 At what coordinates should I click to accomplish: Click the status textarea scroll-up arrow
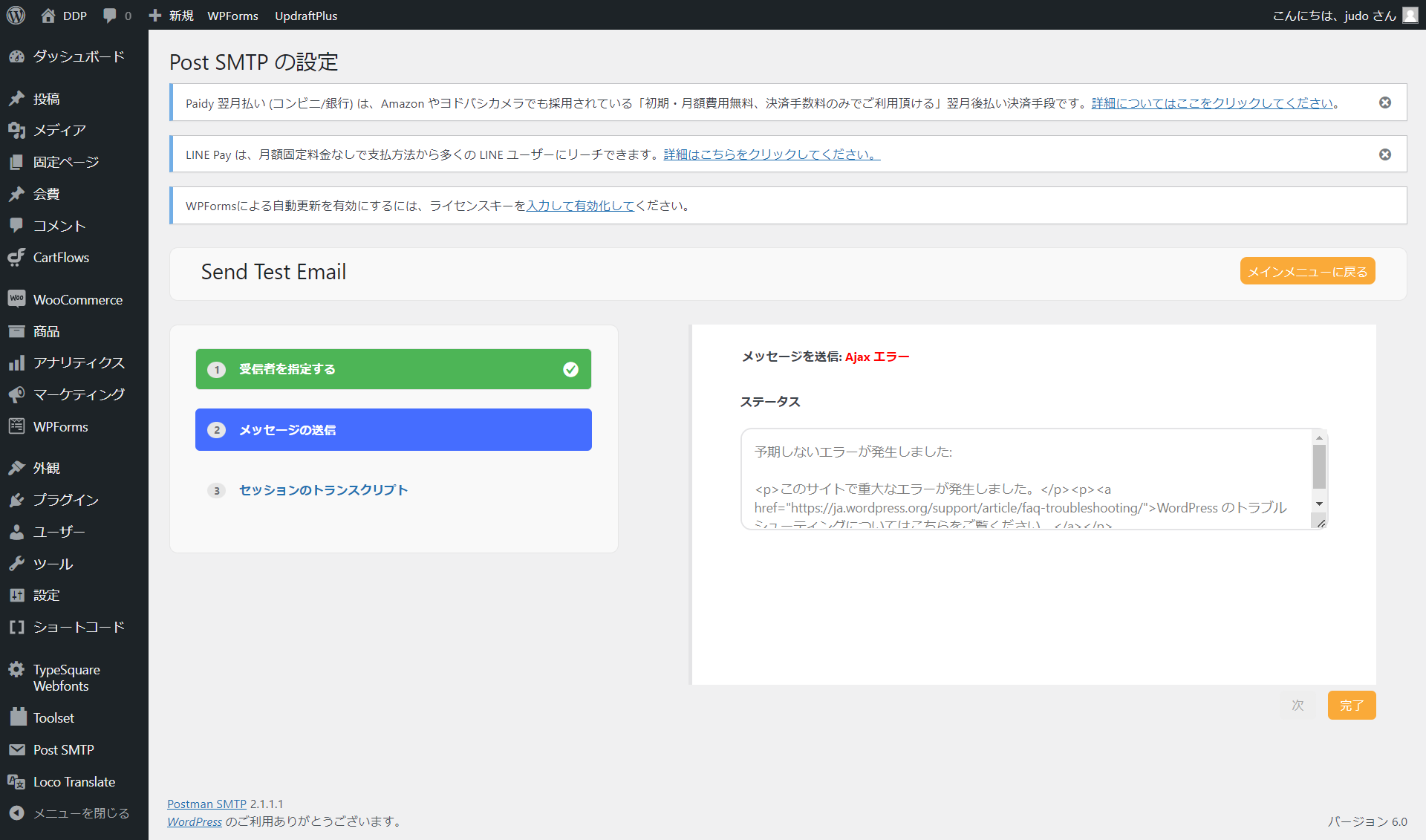(1319, 438)
